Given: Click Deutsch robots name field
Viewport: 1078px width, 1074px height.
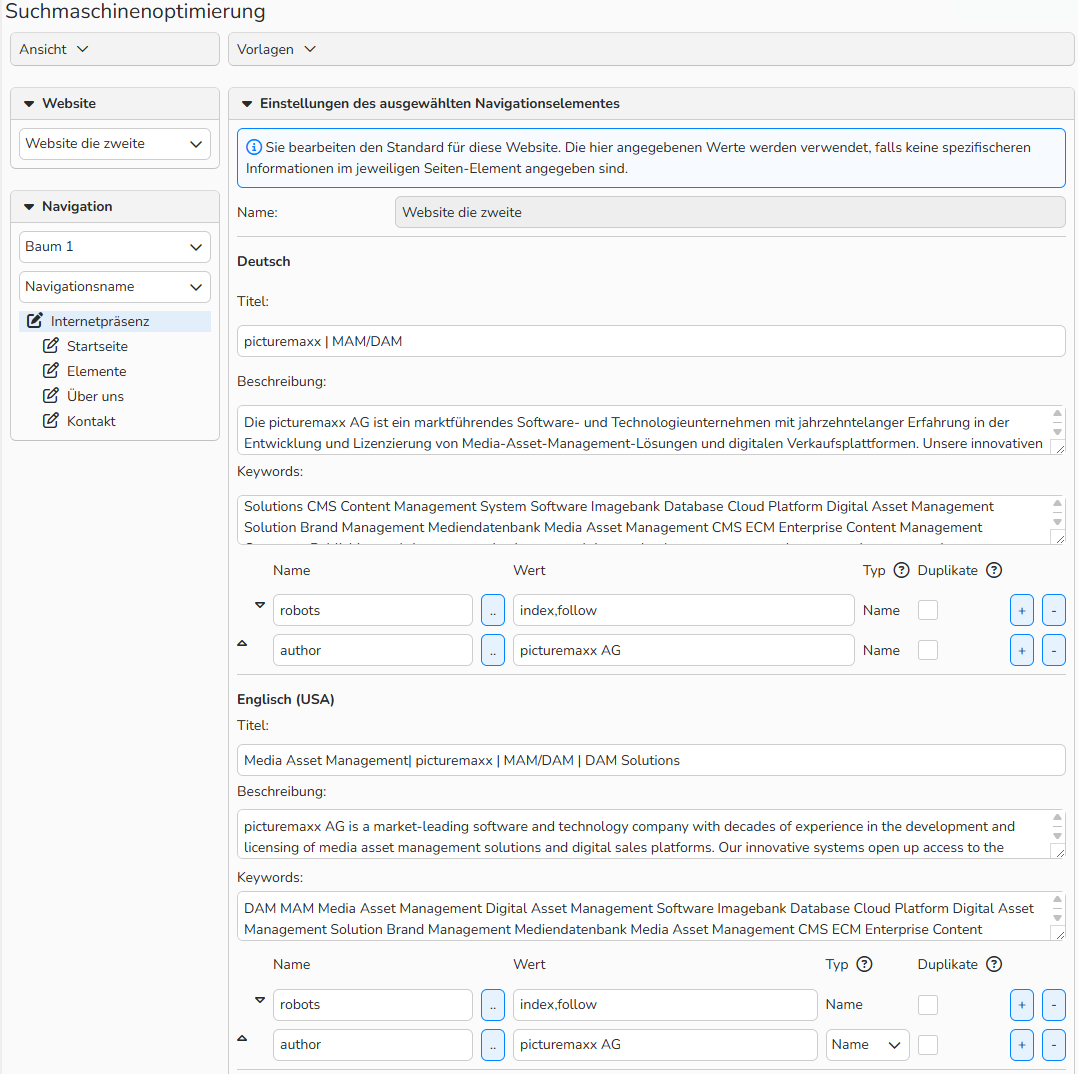Looking at the screenshot, I should [x=373, y=610].
